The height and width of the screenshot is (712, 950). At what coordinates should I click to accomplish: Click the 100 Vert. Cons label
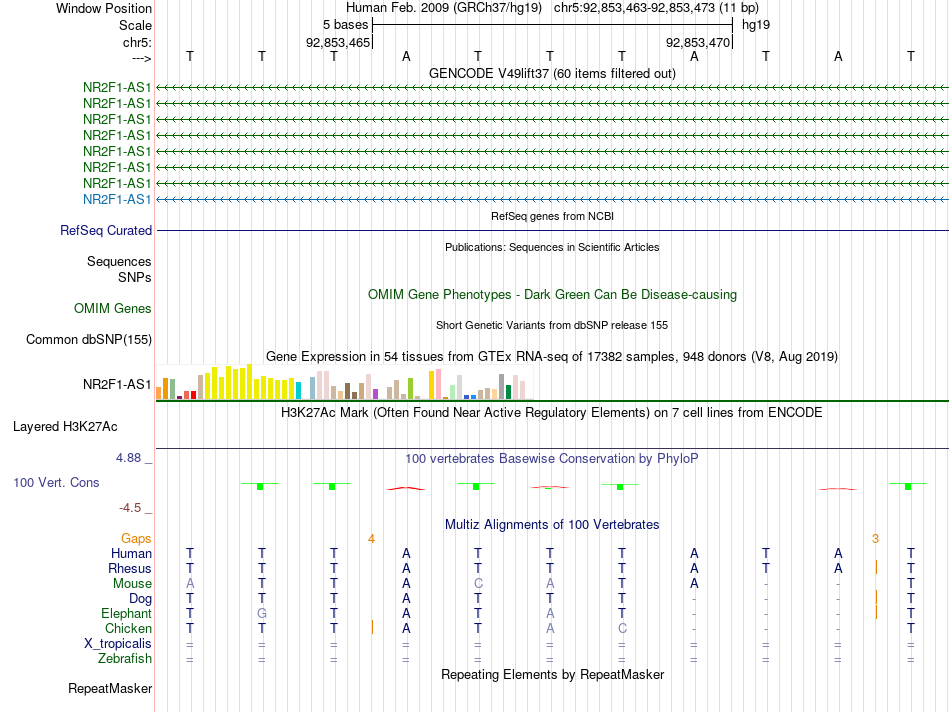pyautogui.click(x=56, y=482)
